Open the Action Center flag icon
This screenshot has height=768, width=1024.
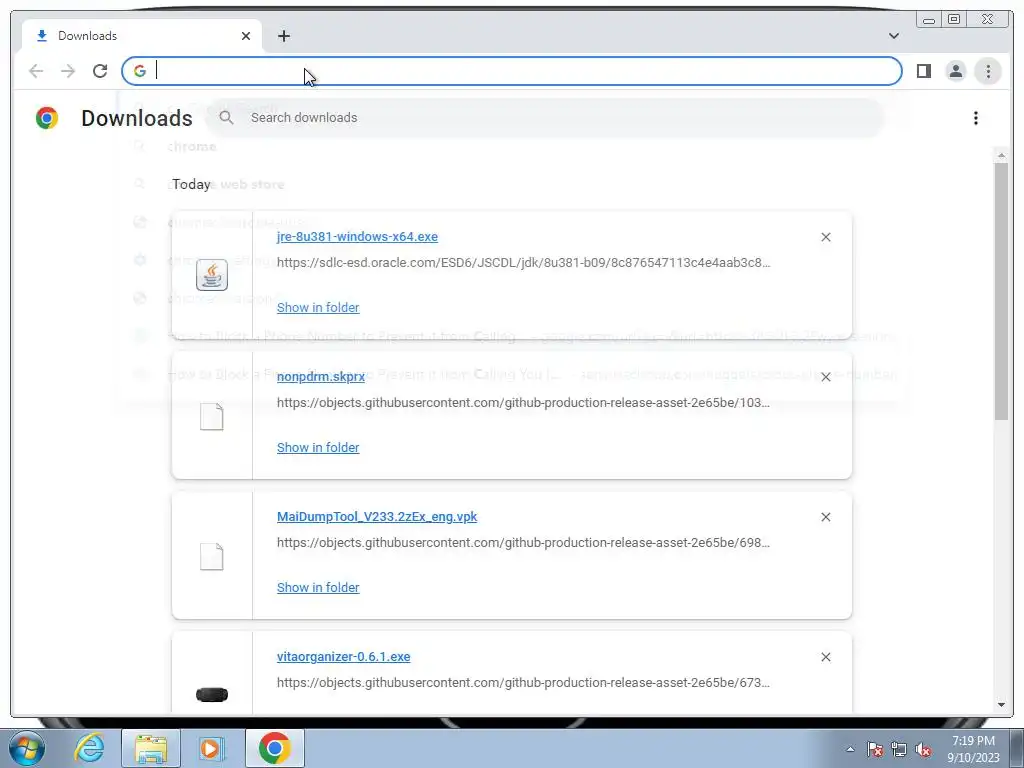(874, 749)
